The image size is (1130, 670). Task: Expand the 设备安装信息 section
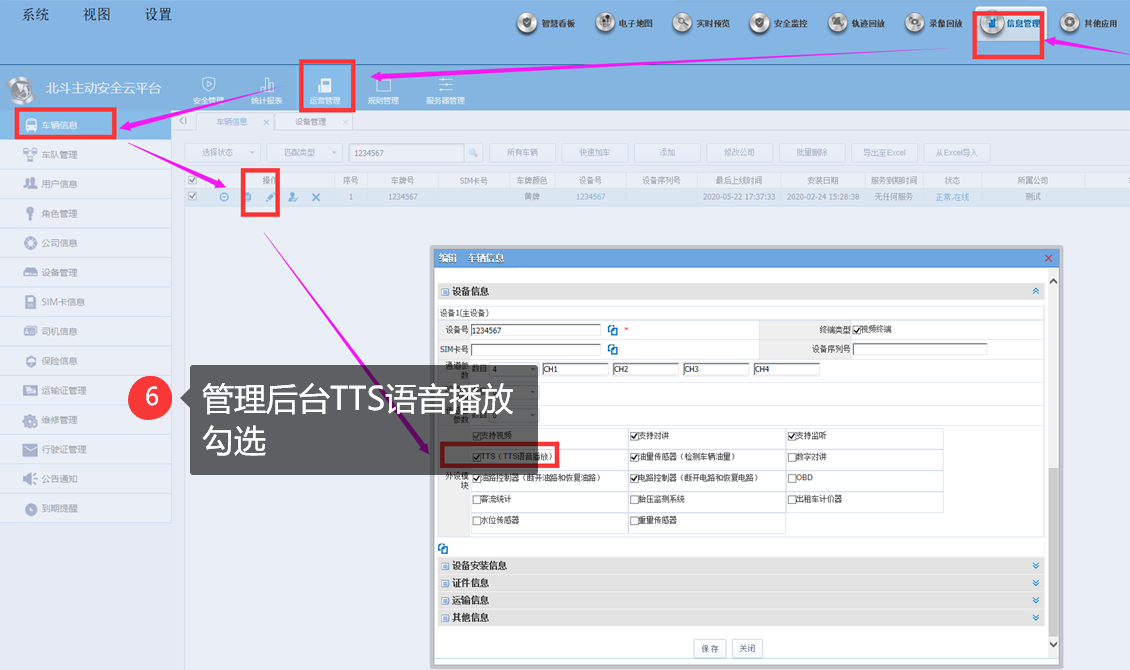tap(740, 566)
